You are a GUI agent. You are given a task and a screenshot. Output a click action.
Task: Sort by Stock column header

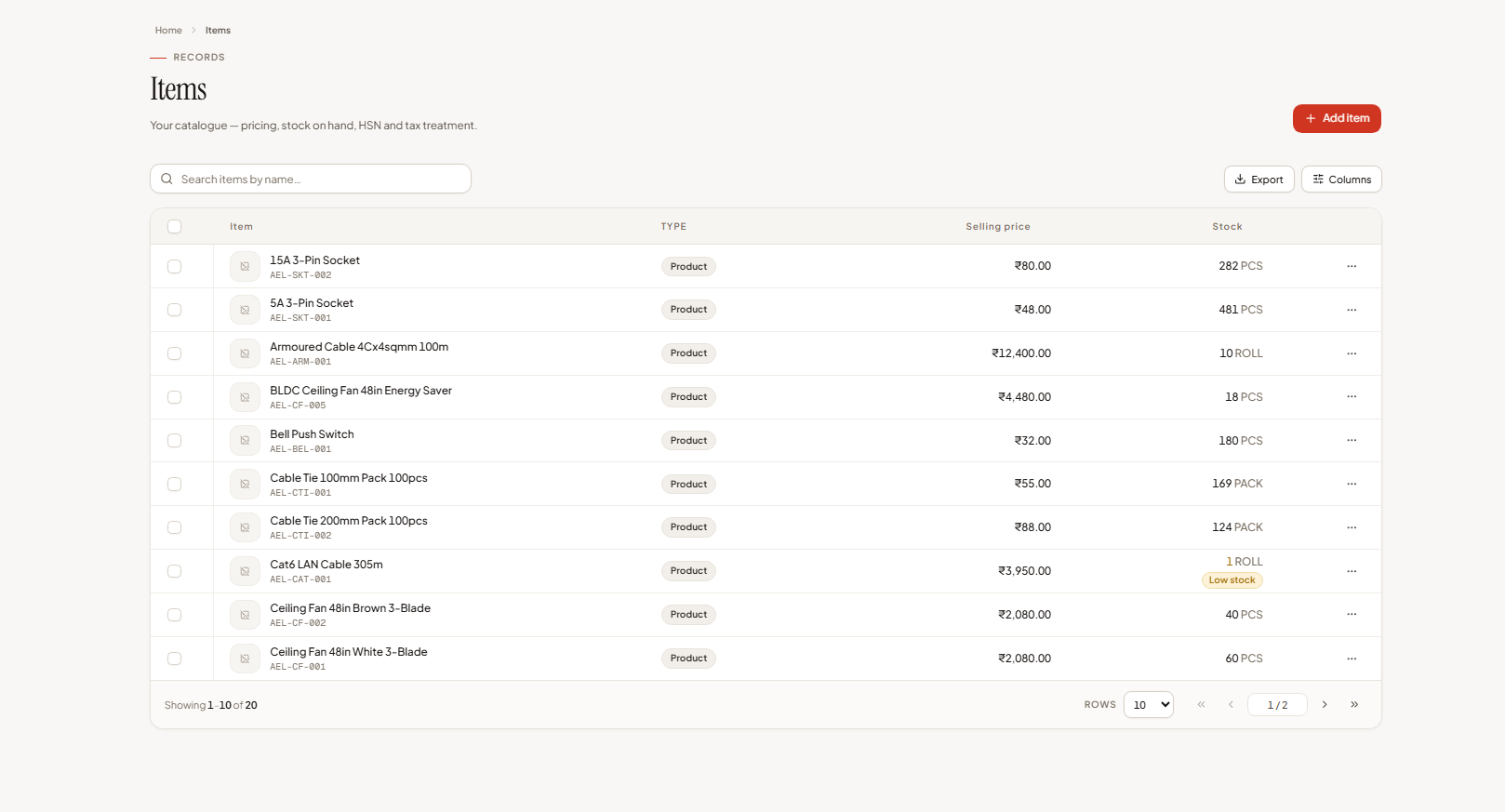[1227, 227]
